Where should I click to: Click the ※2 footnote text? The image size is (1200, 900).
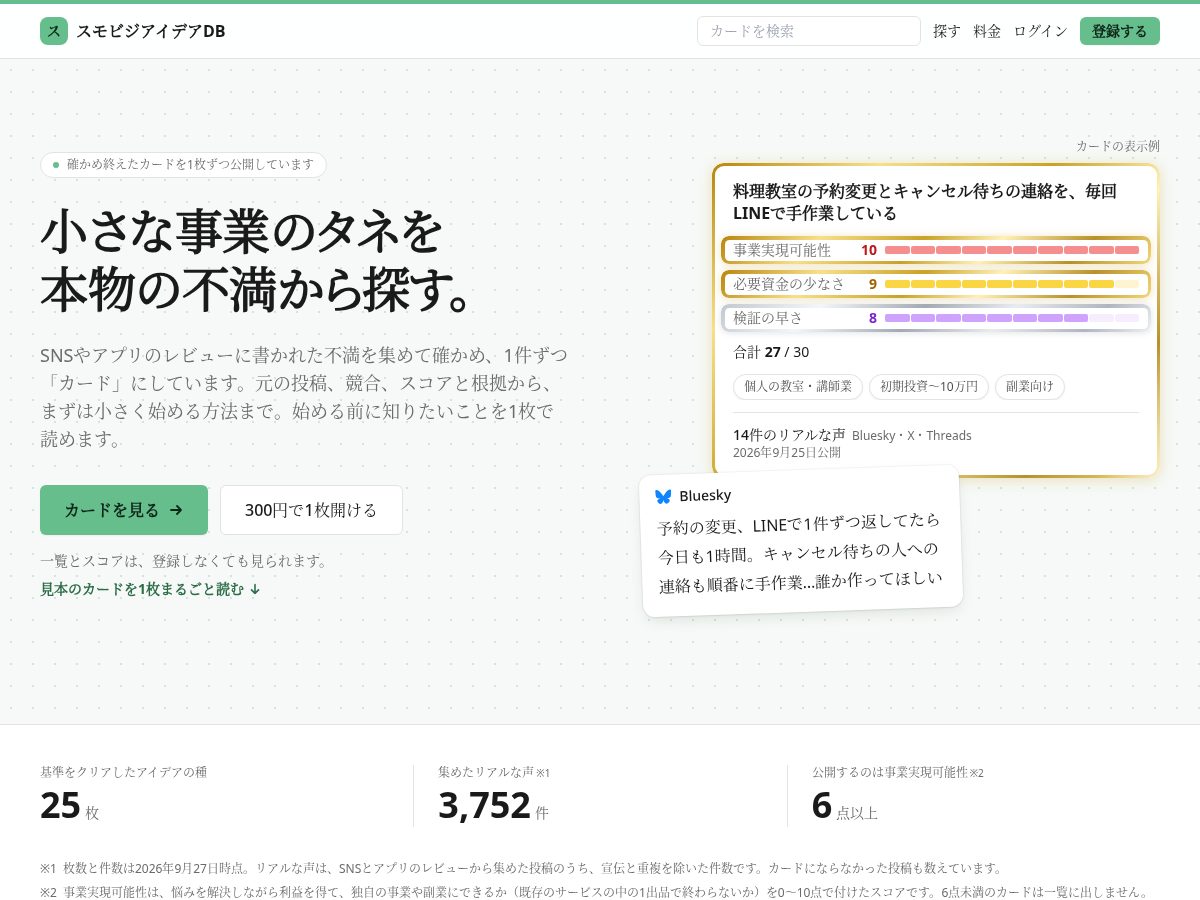click(x=594, y=892)
